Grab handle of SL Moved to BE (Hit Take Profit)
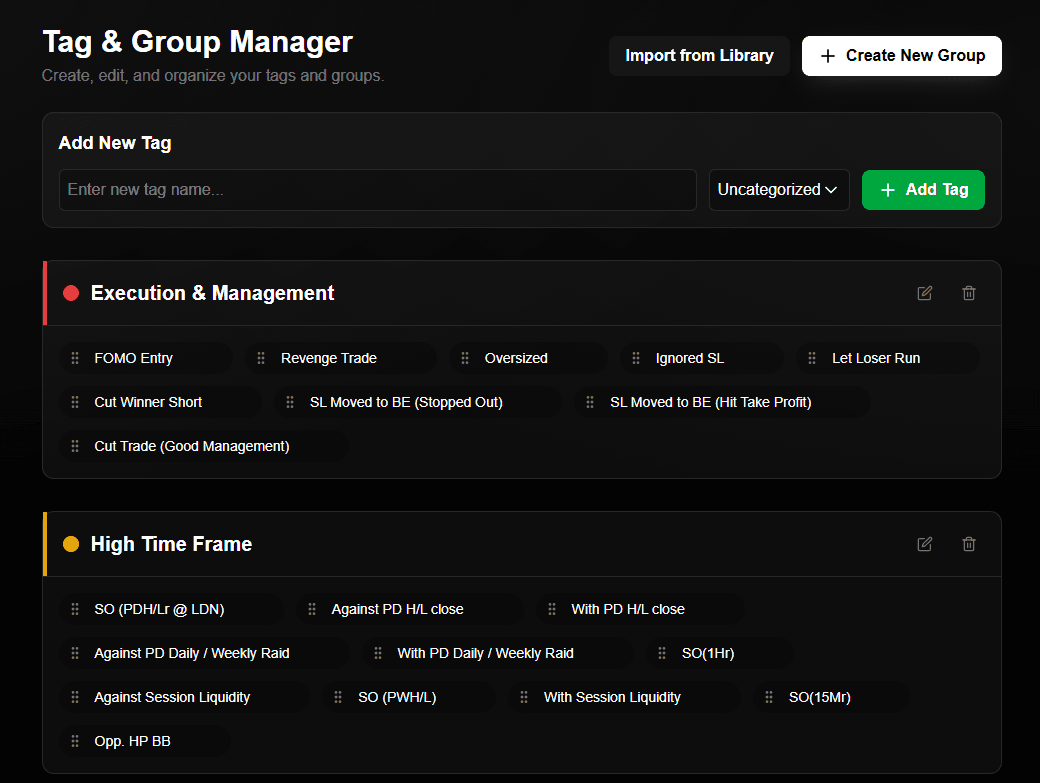Screen dimensions: 1040x783 tap(590, 402)
